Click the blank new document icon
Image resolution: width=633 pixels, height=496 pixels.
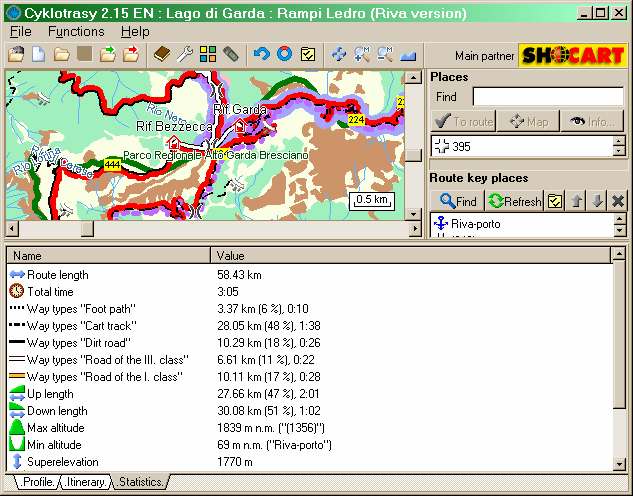coord(39,54)
